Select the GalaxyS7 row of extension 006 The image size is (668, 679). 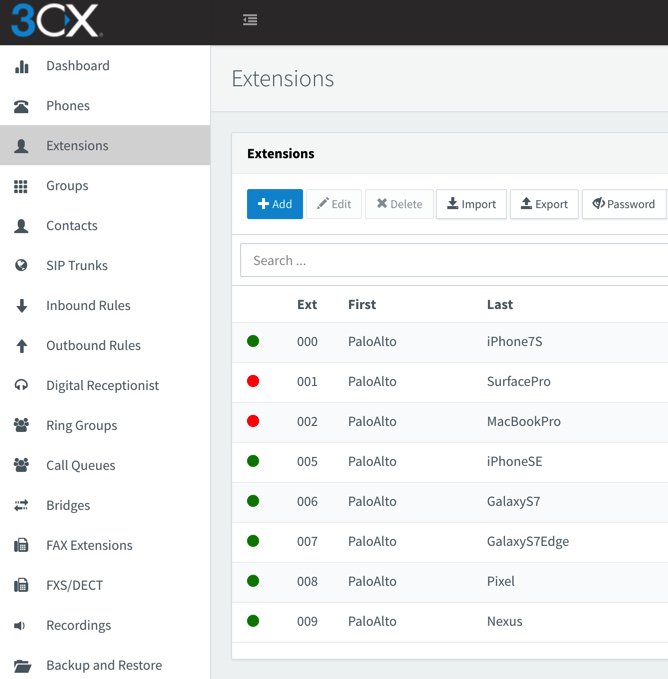click(450, 502)
